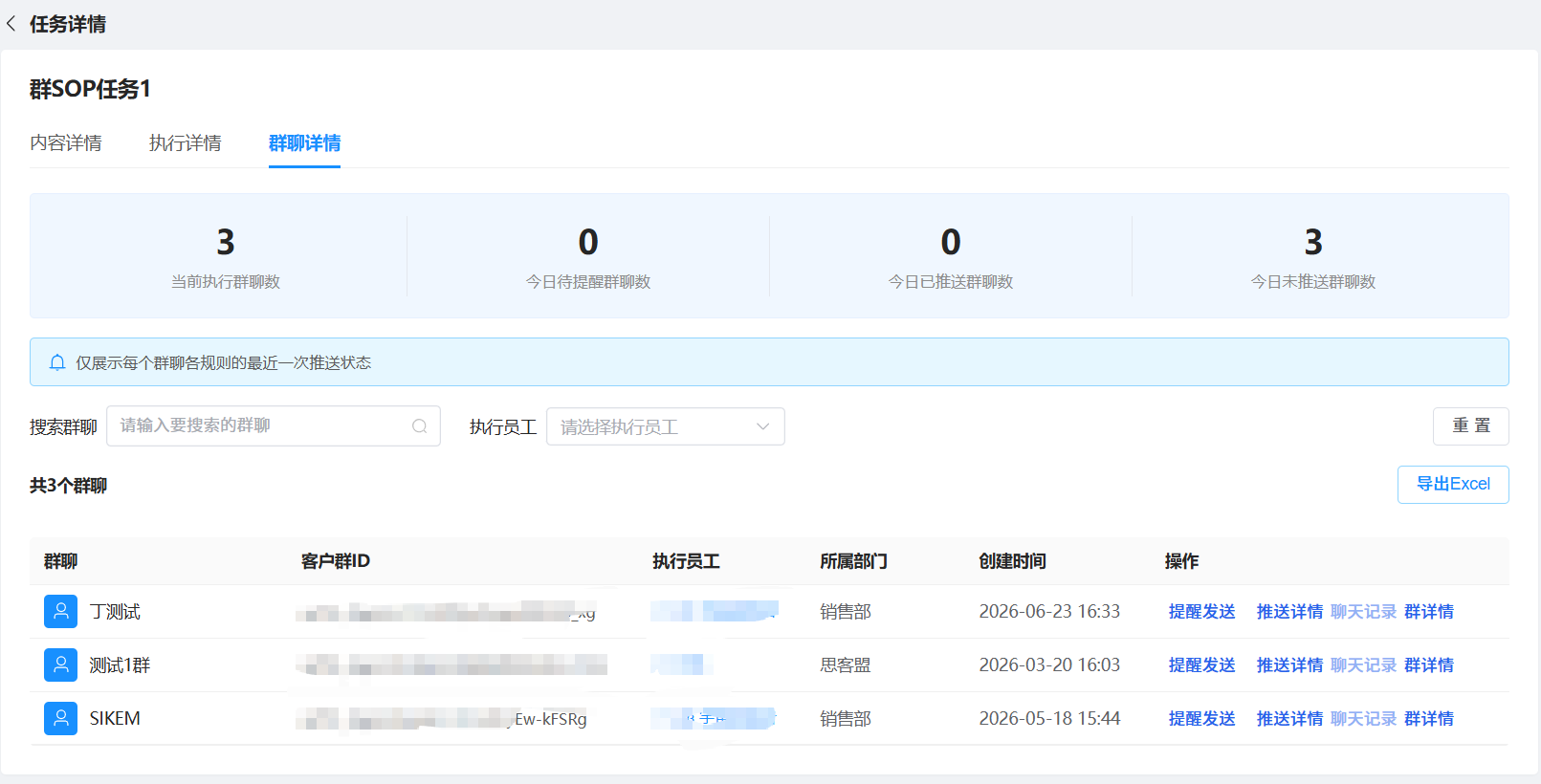Viewport: 1541px width, 784px height.
Task: Click 提醒发送 for SIKEM
Action: pyautogui.click(x=1201, y=719)
